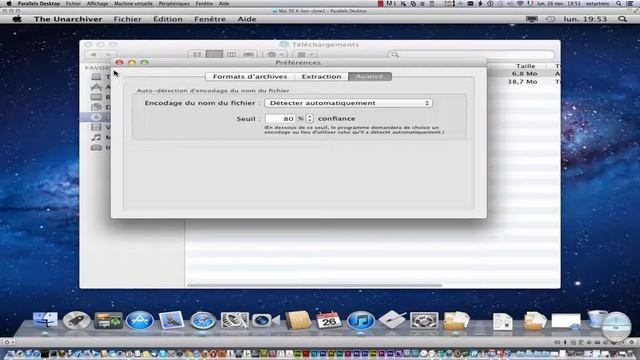Switch Finder to list view
Viewport: 640px width, 360px height.
click(214, 54)
